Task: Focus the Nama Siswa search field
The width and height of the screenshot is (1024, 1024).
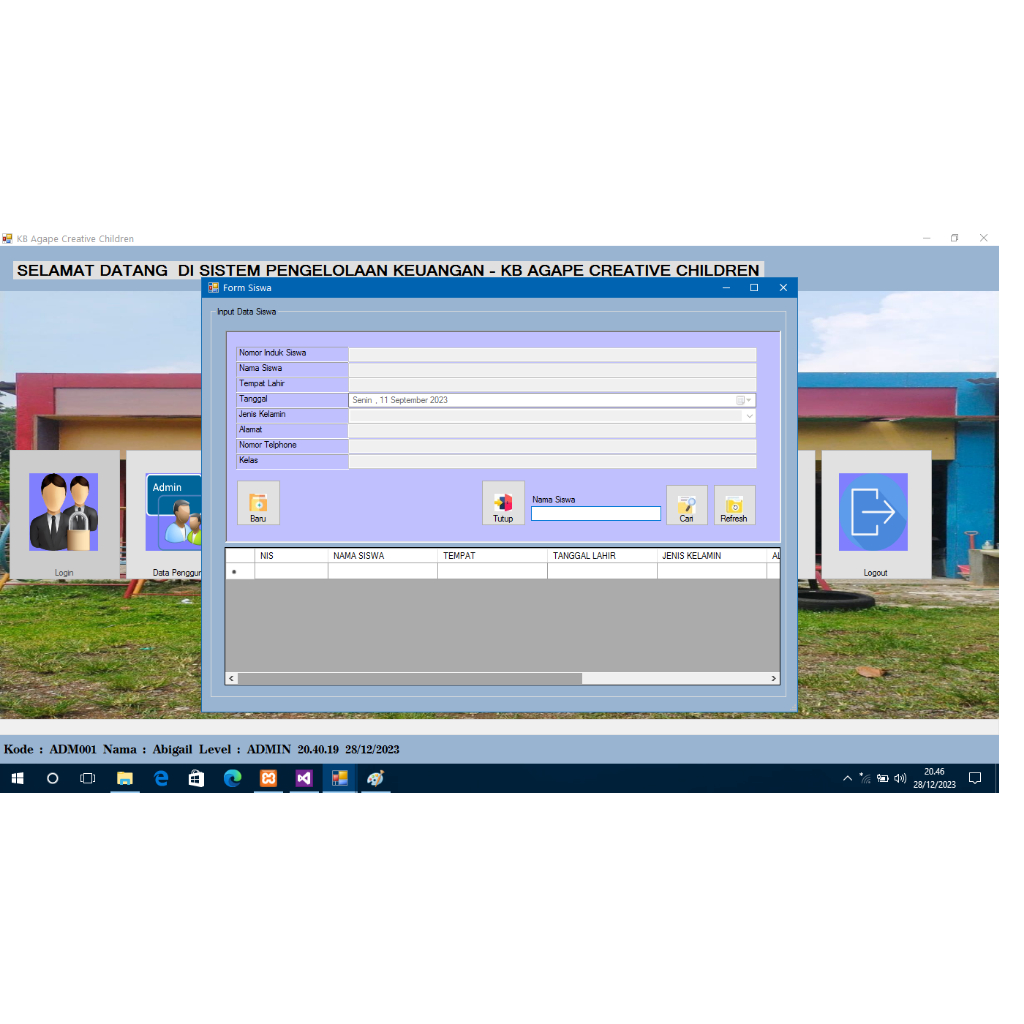Action: (x=596, y=514)
